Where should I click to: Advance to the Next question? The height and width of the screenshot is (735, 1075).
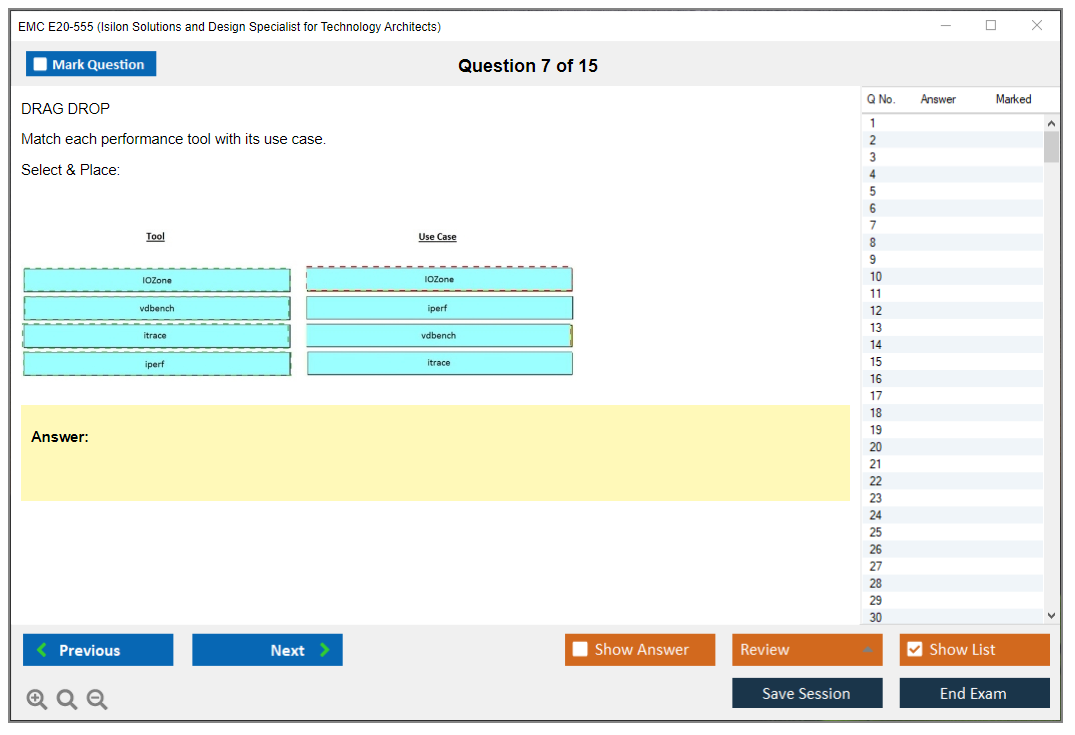(x=267, y=650)
